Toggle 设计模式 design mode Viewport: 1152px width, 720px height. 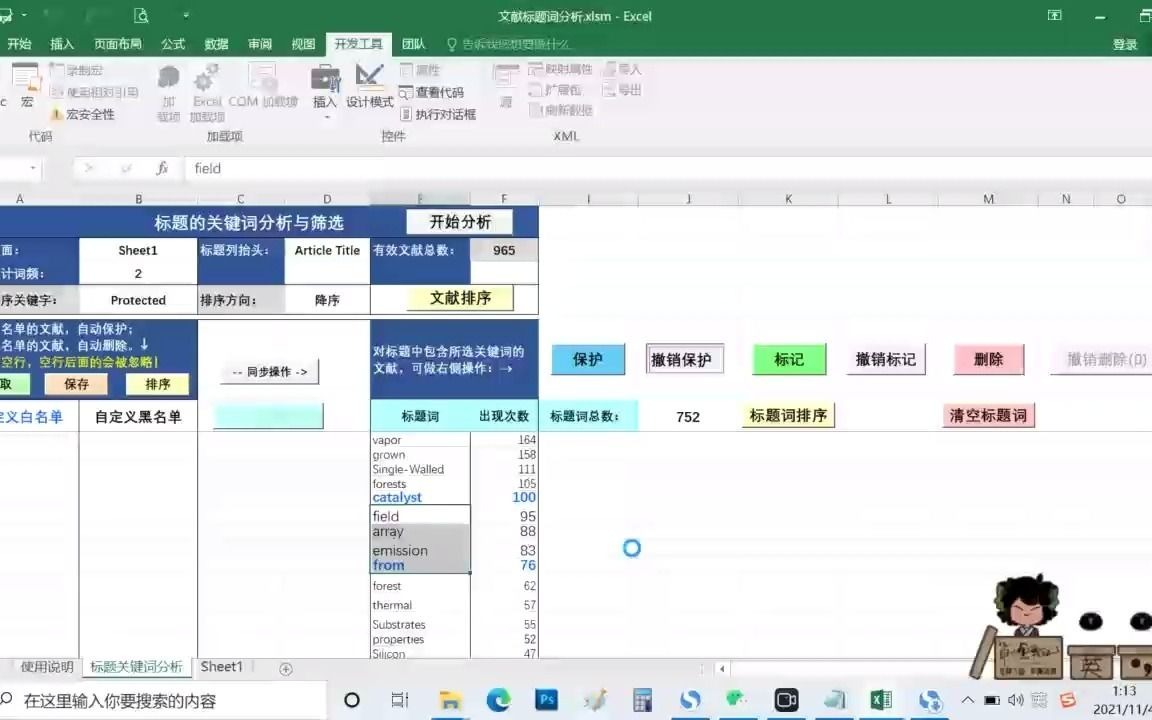click(x=369, y=88)
